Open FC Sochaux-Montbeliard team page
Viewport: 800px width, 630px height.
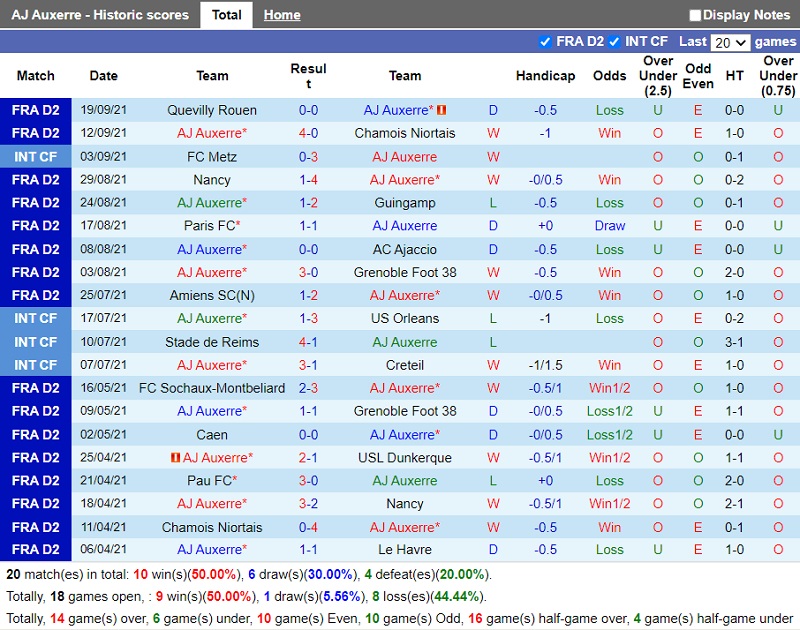[212, 388]
